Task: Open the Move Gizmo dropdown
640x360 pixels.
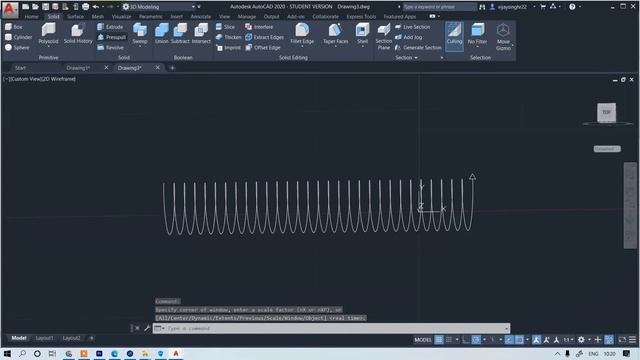Action: tap(503, 37)
